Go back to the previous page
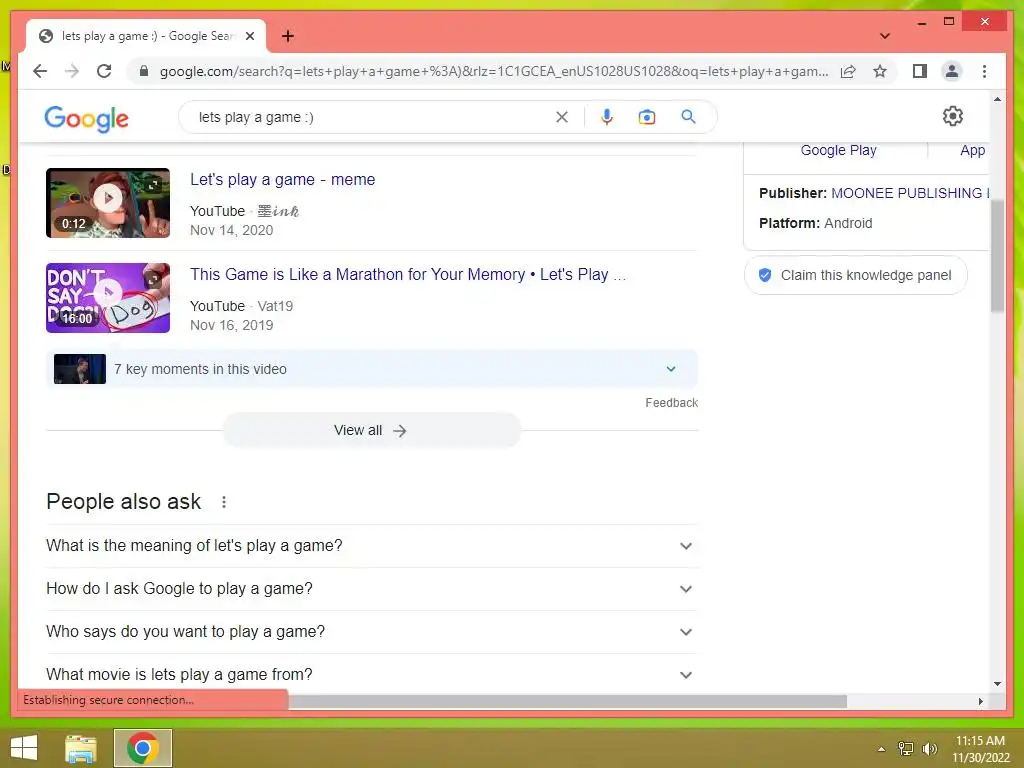Viewport: 1024px width, 768px height. click(40, 71)
